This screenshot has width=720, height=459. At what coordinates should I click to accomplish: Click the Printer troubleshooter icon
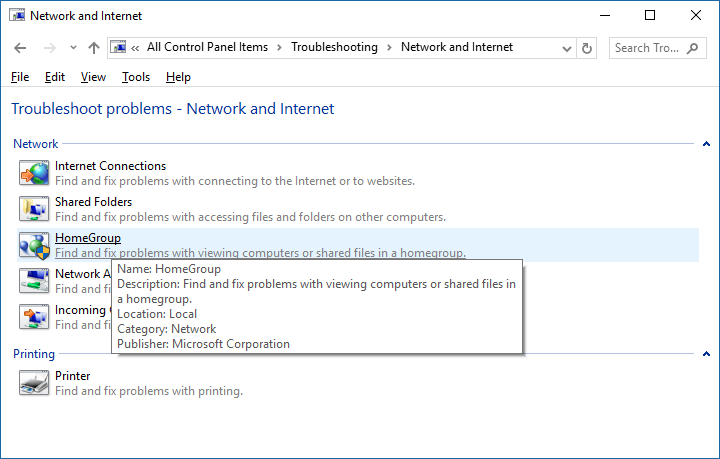pos(34,383)
